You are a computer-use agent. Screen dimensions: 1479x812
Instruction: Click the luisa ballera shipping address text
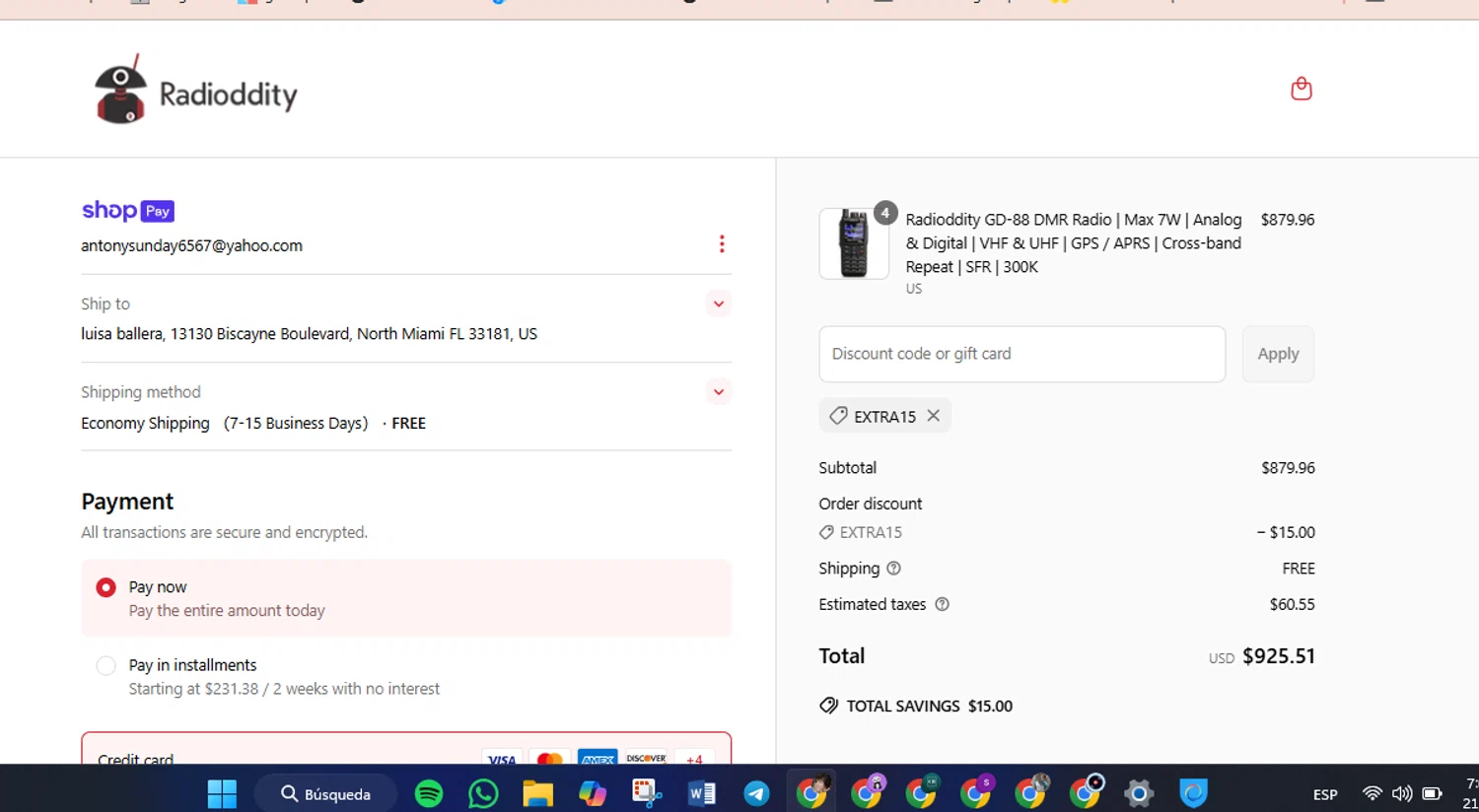(309, 334)
